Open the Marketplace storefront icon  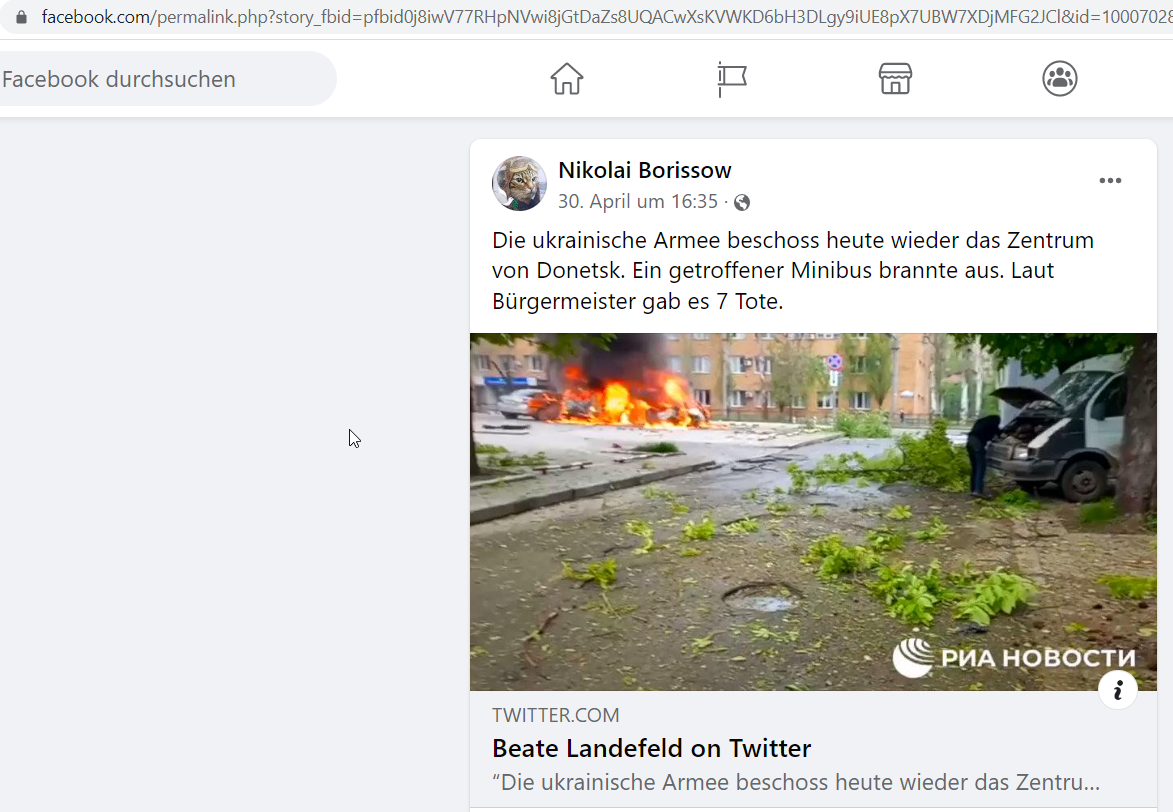895,79
